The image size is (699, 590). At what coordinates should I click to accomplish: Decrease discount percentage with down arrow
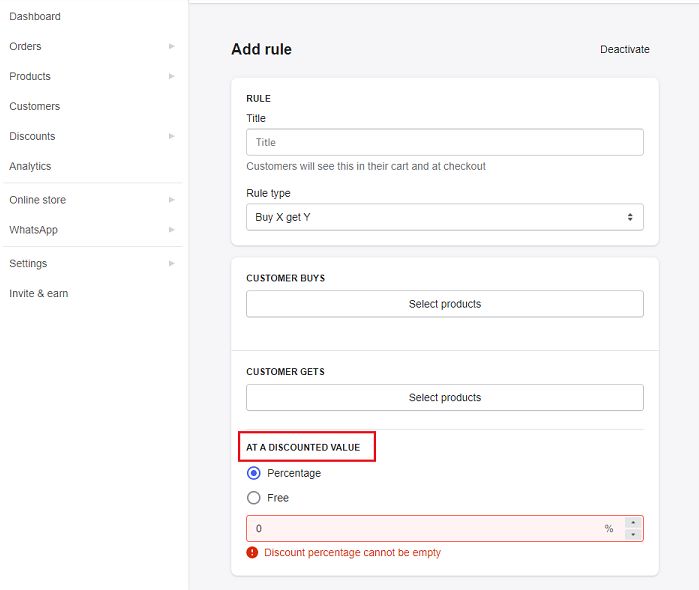point(633,534)
